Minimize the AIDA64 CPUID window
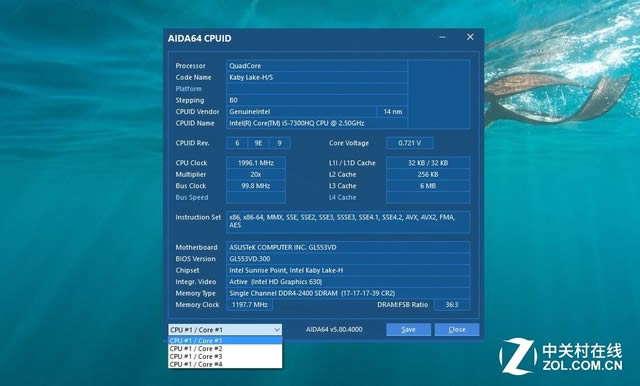This screenshot has width=640, height=386. 442,37
